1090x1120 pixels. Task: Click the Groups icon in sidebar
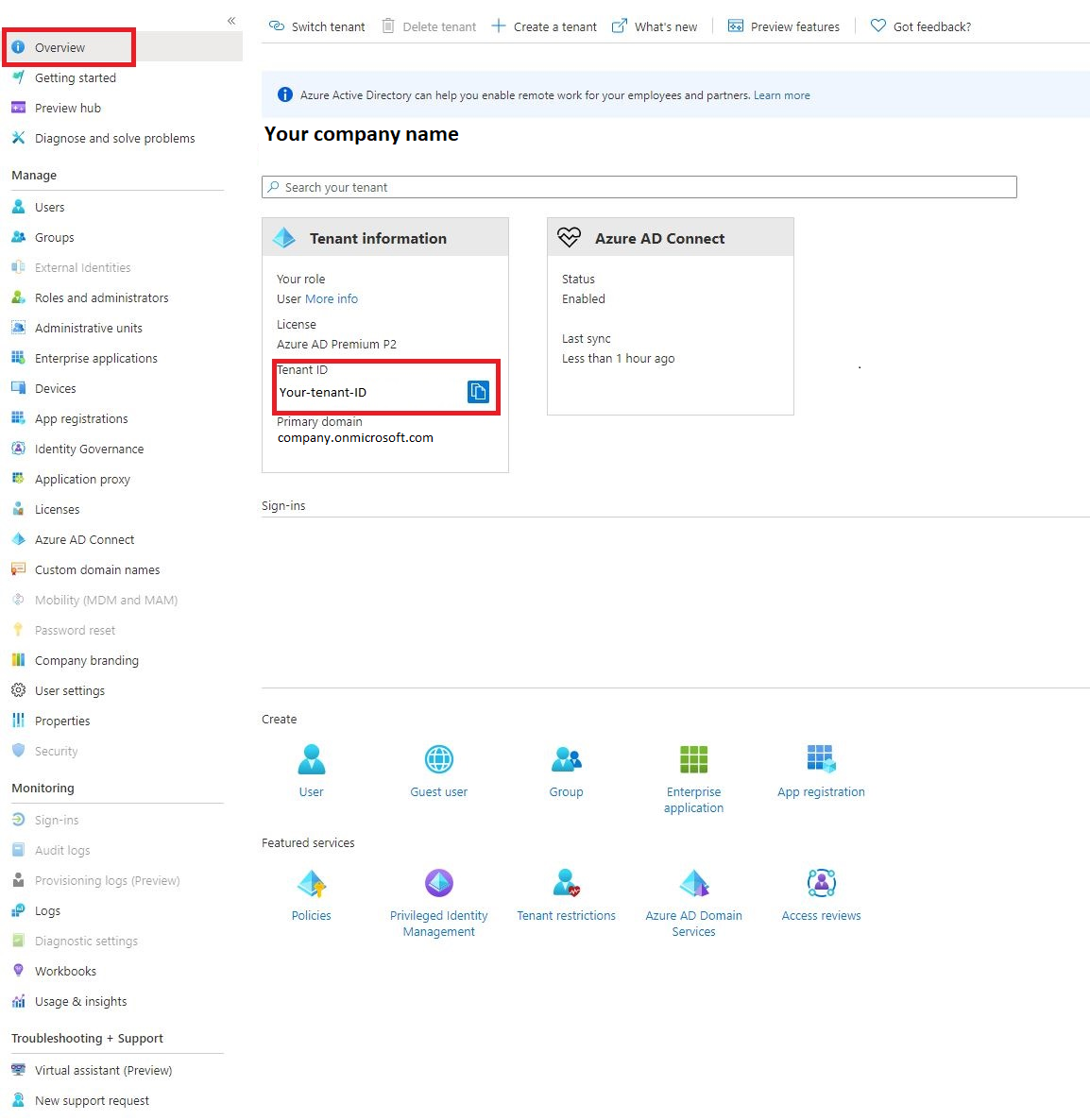pyautogui.click(x=19, y=237)
